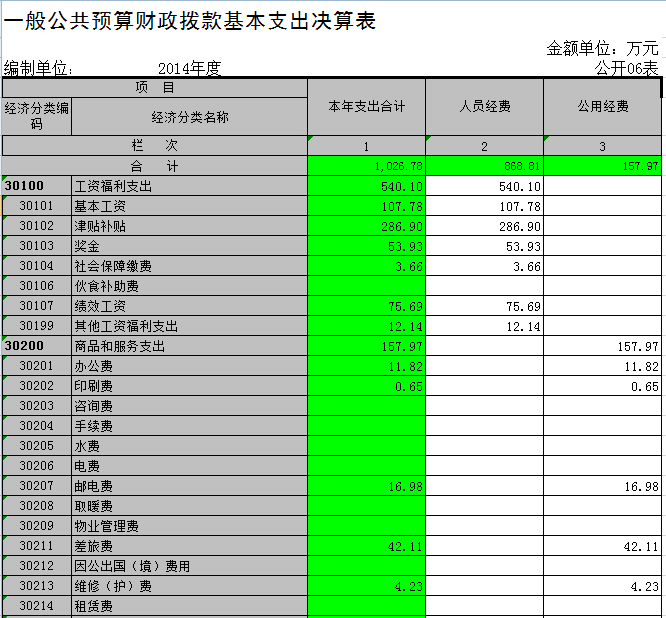Select the title 一般公共预算财政拨款基本支出决算表
Viewport: 666px width, 618px height.
[x=190, y=20]
